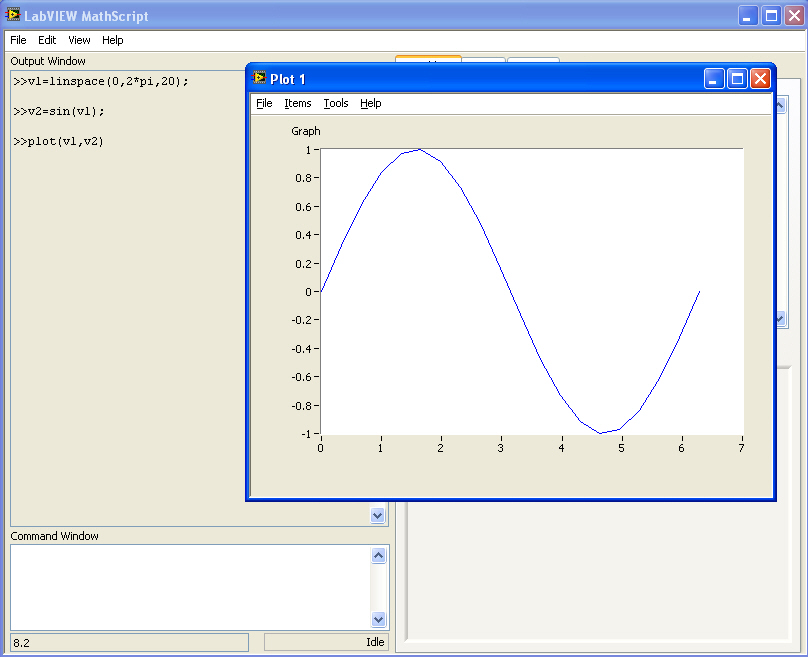Maximize the Plot 1 window
The width and height of the screenshot is (808, 657).
[737, 79]
